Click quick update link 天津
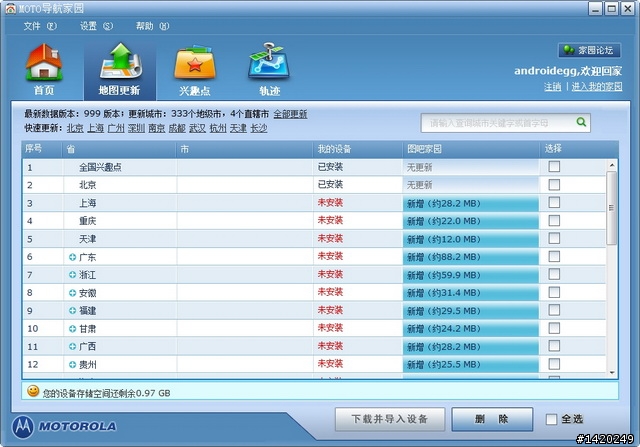This screenshot has height=447, width=640. tap(238, 128)
